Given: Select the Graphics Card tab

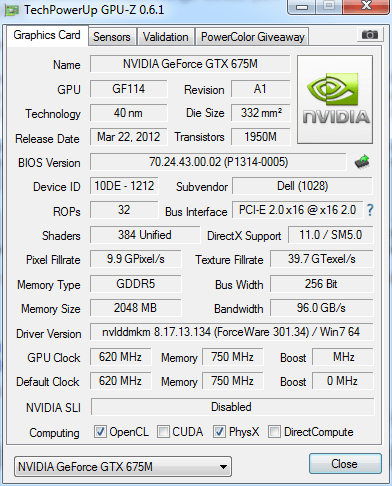Looking at the screenshot, I should pos(47,35).
